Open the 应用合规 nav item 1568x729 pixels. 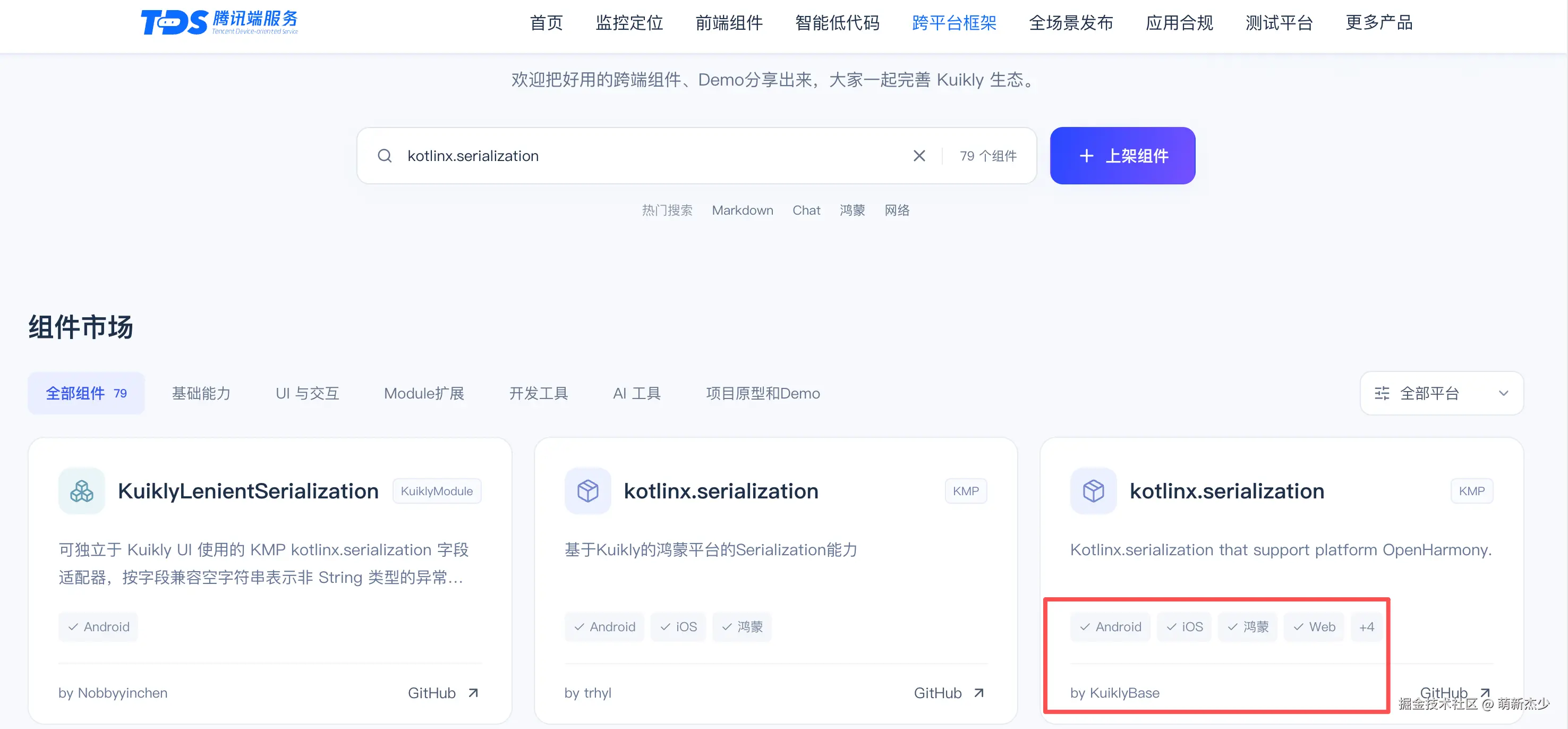1179,23
